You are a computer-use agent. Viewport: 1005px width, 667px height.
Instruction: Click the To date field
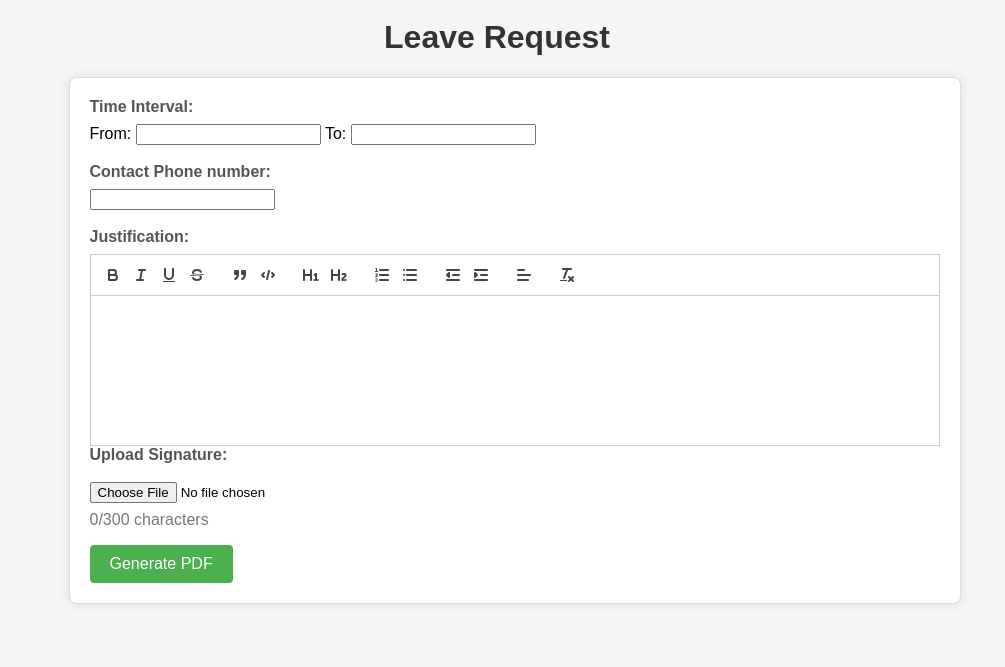tap(444, 135)
